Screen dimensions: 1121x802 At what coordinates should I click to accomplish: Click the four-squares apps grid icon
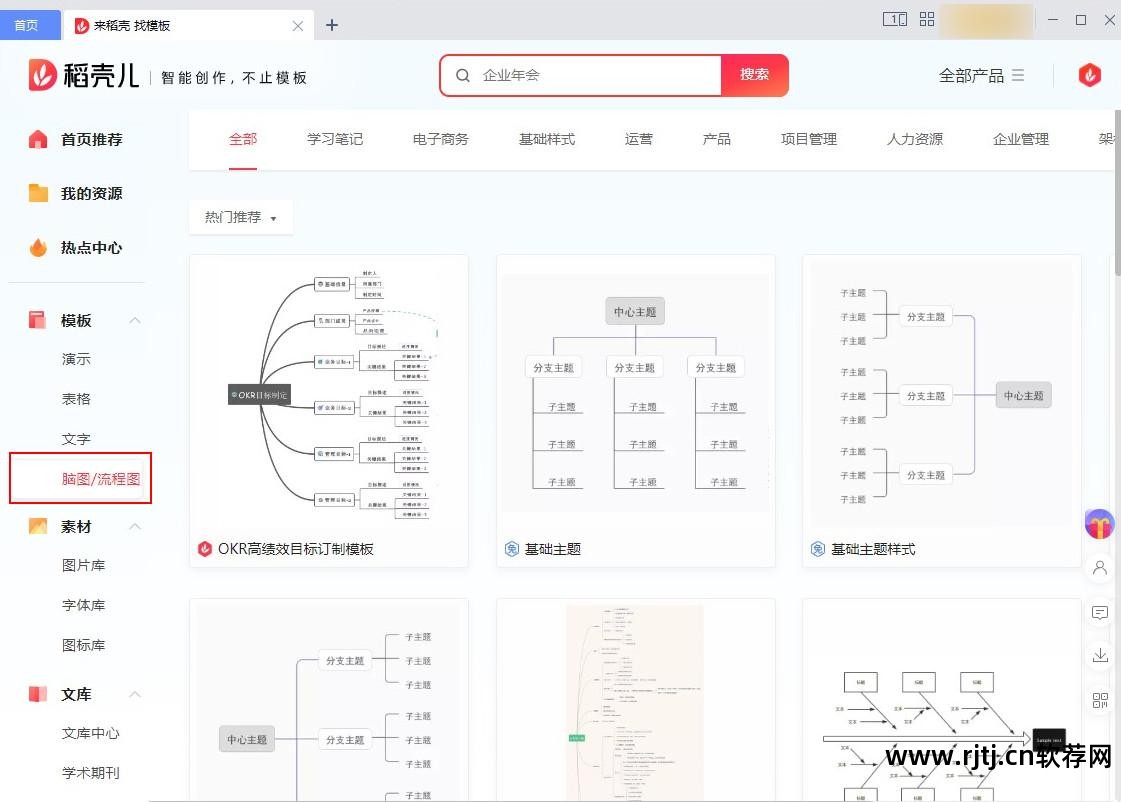[x=927, y=19]
